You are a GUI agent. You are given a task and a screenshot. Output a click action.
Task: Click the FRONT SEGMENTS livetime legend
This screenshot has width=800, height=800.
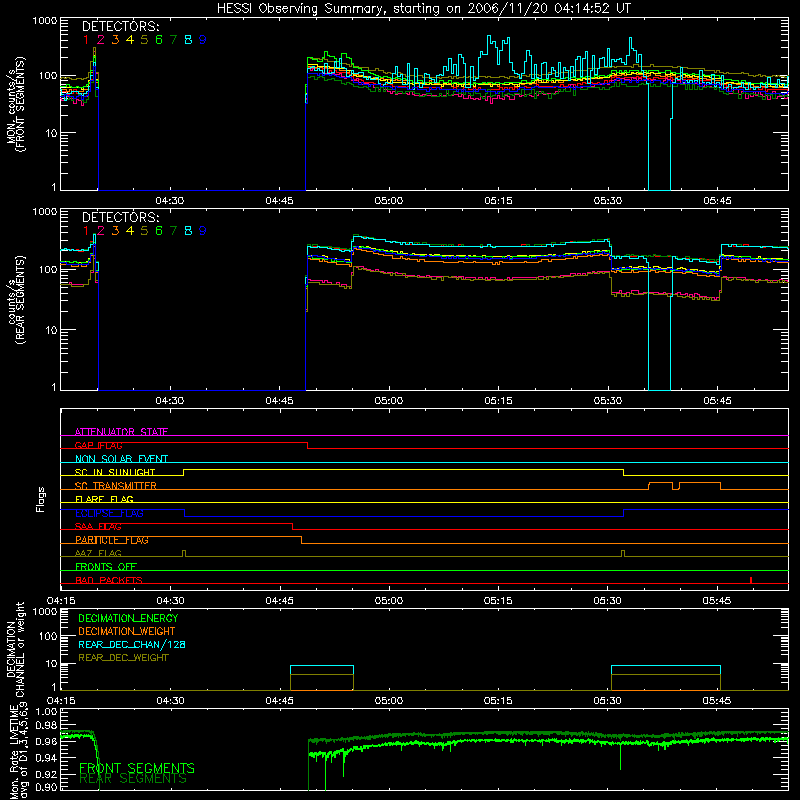tap(137, 768)
